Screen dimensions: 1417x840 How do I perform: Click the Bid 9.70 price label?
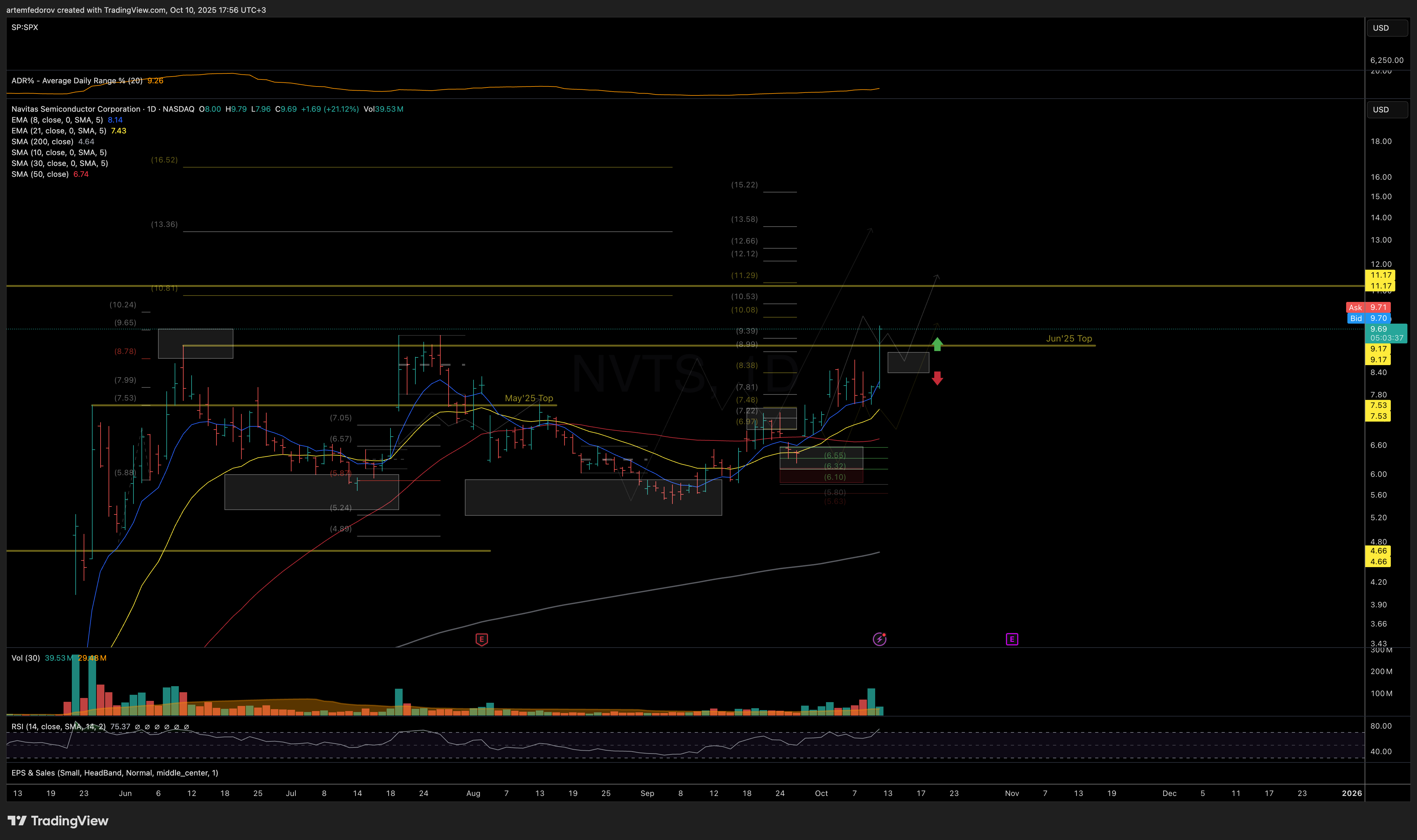1368,318
